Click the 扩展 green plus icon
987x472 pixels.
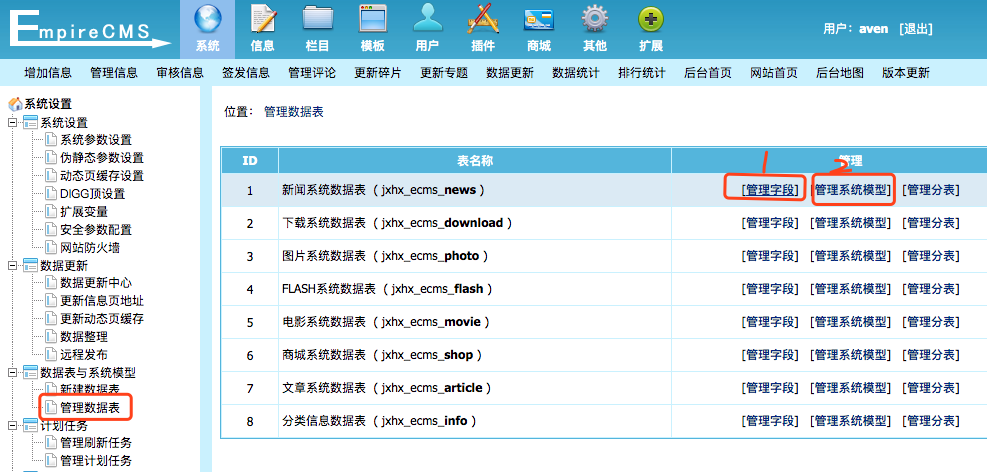[650, 20]
